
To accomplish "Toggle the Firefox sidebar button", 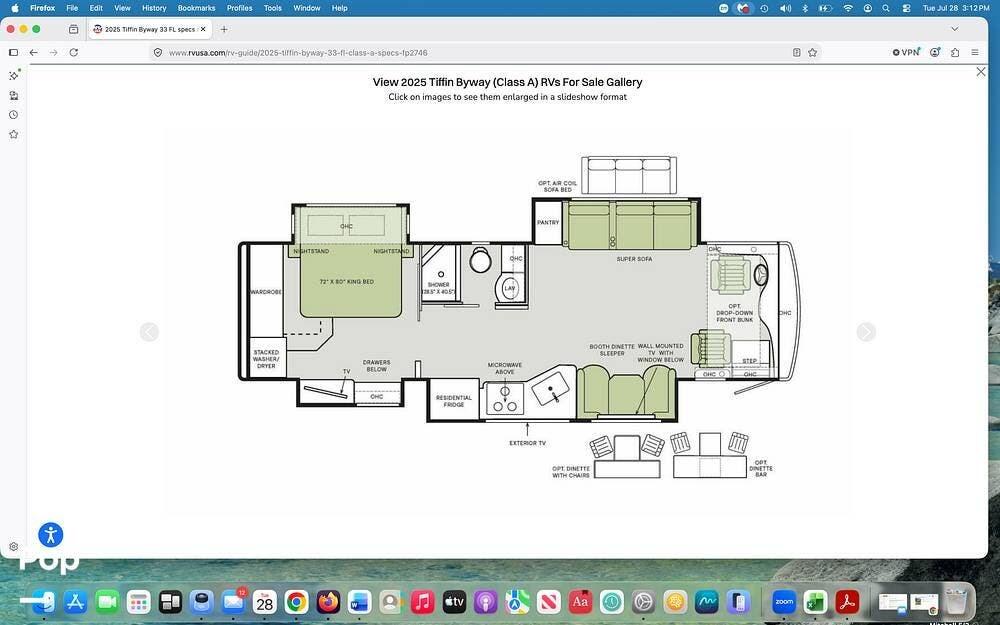I will [13, 52].
